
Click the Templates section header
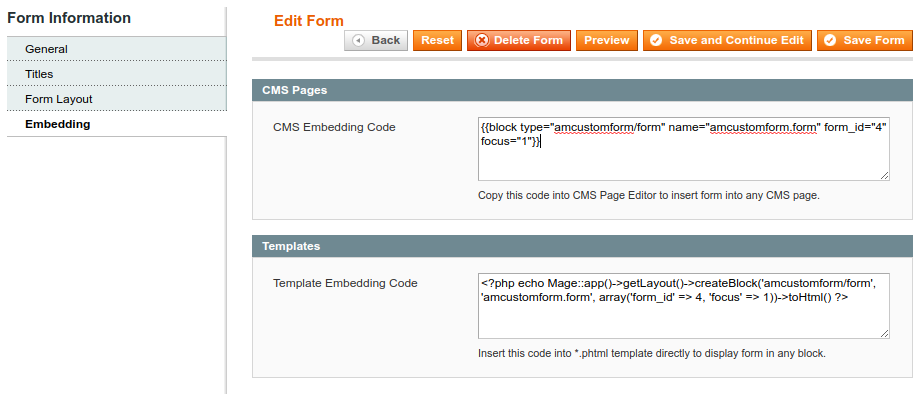pos(582,246)
